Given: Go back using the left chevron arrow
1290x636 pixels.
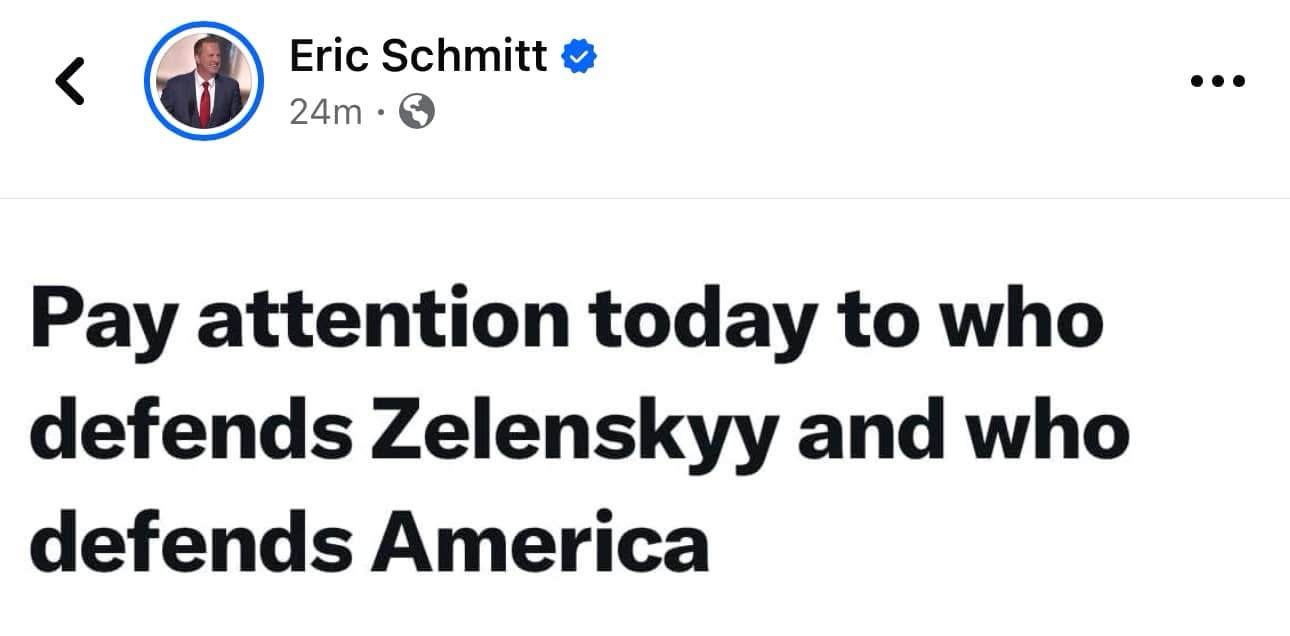Looking at the screenshot, I should point(69,81).
